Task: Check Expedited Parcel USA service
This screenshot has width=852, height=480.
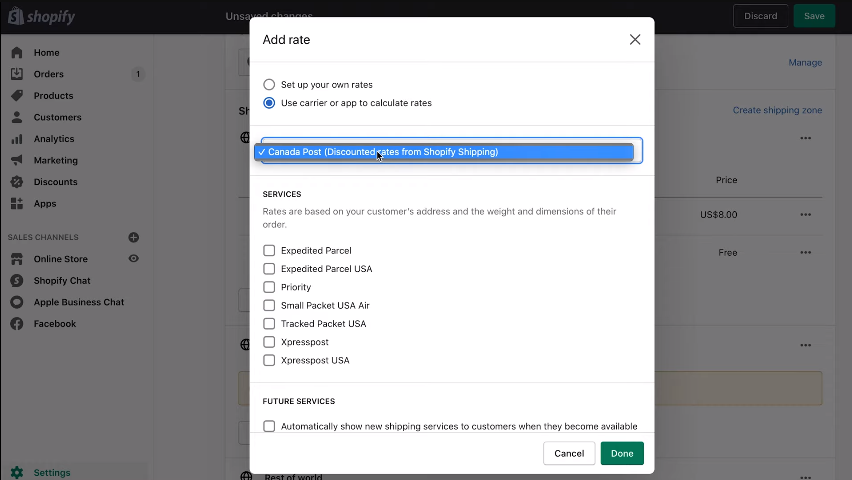Action: click(269, 269)
